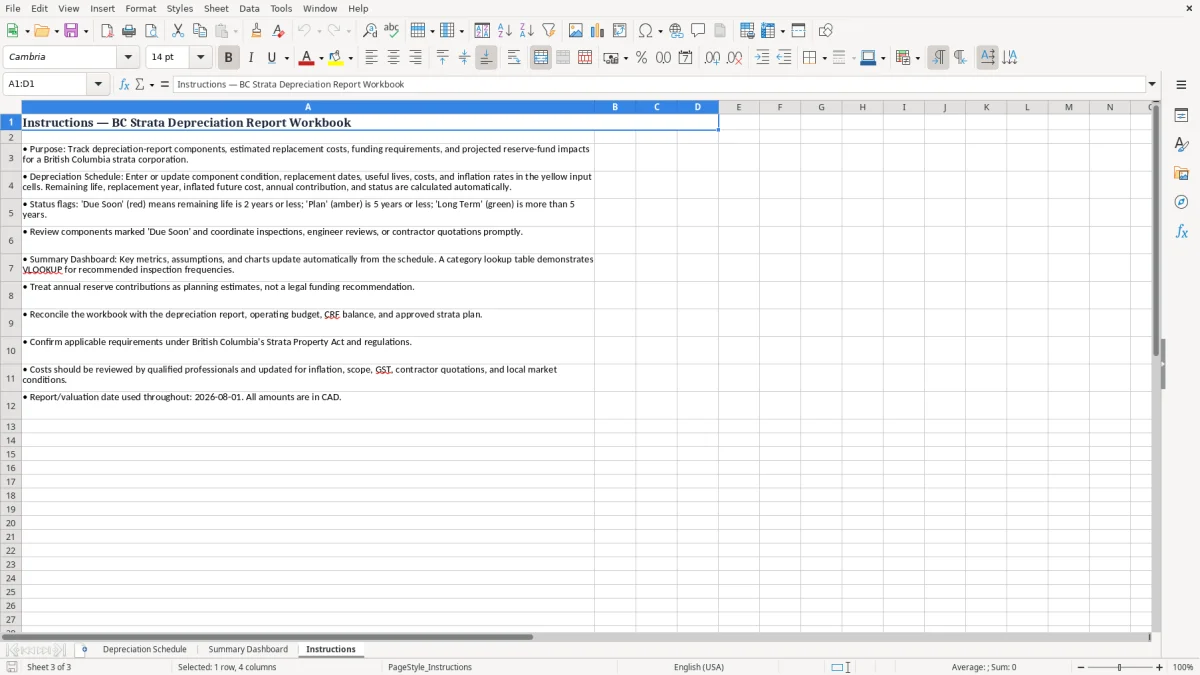The height and width of the screenshot is (675, 1200).
Task: Open the Sheet menu
Action: coord(216,8)
